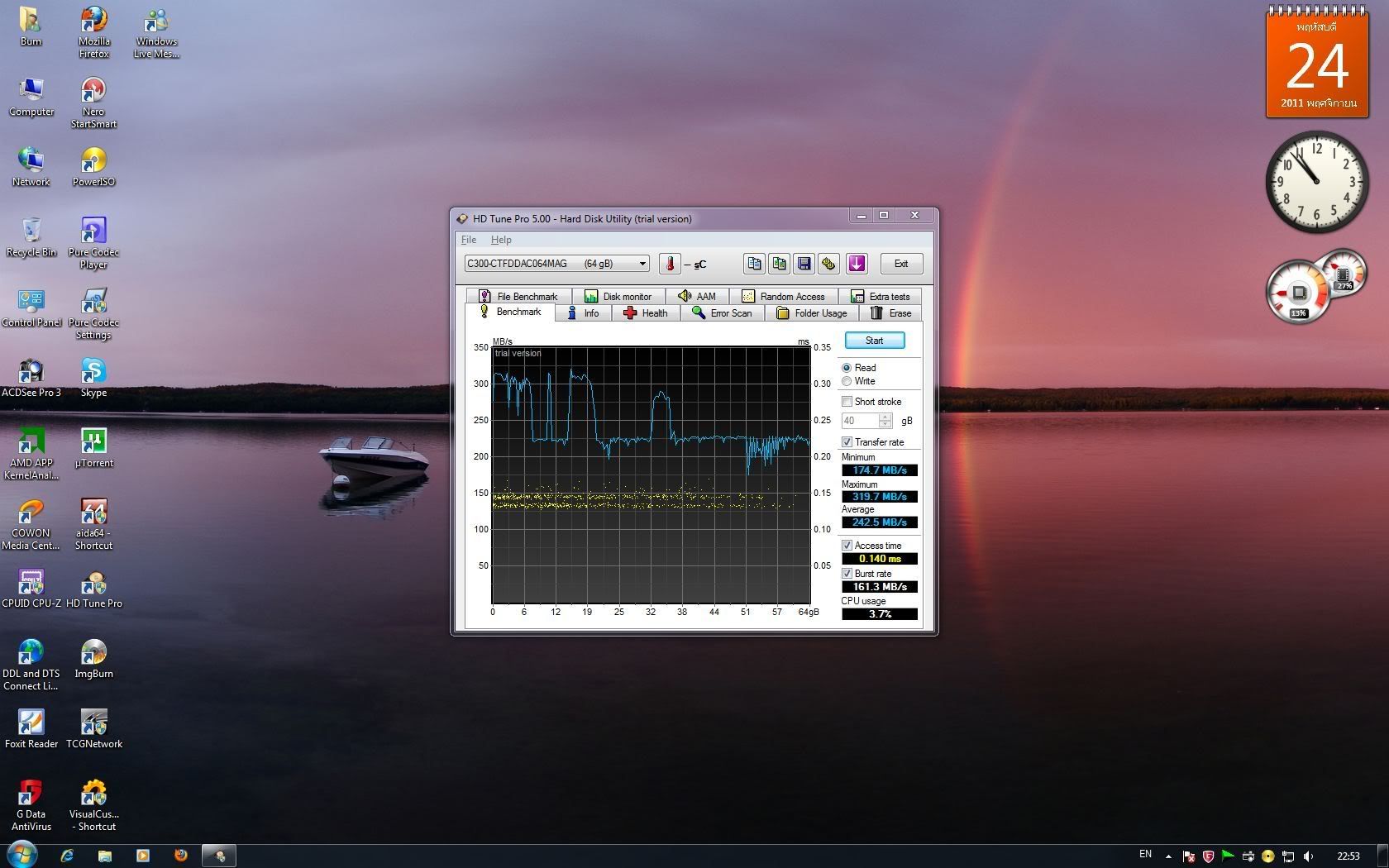Select ImgBurn desktop icon
Screen dimensions: 1389x868
(93, 659)
